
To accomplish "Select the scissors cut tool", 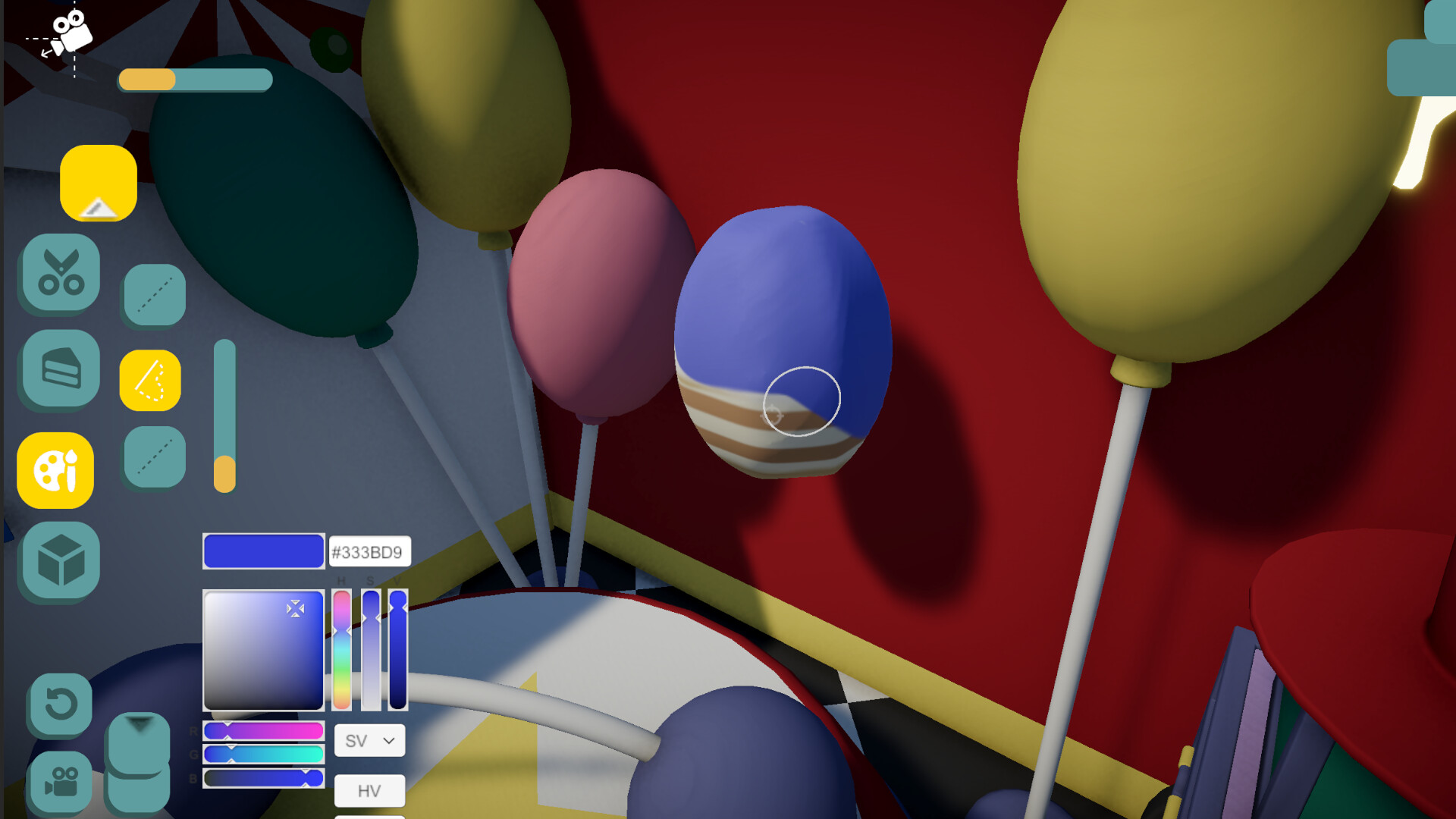I will coord(61,272).
